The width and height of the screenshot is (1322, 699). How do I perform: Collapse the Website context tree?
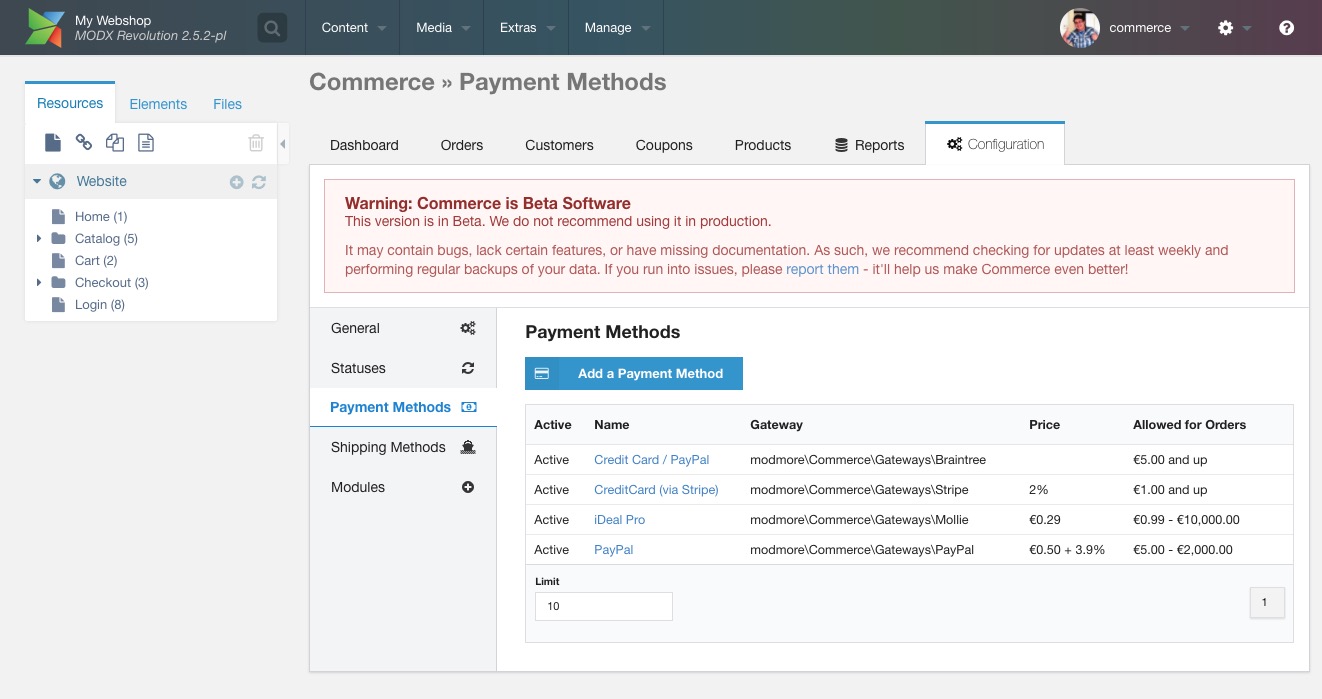[x=37, y=181]
